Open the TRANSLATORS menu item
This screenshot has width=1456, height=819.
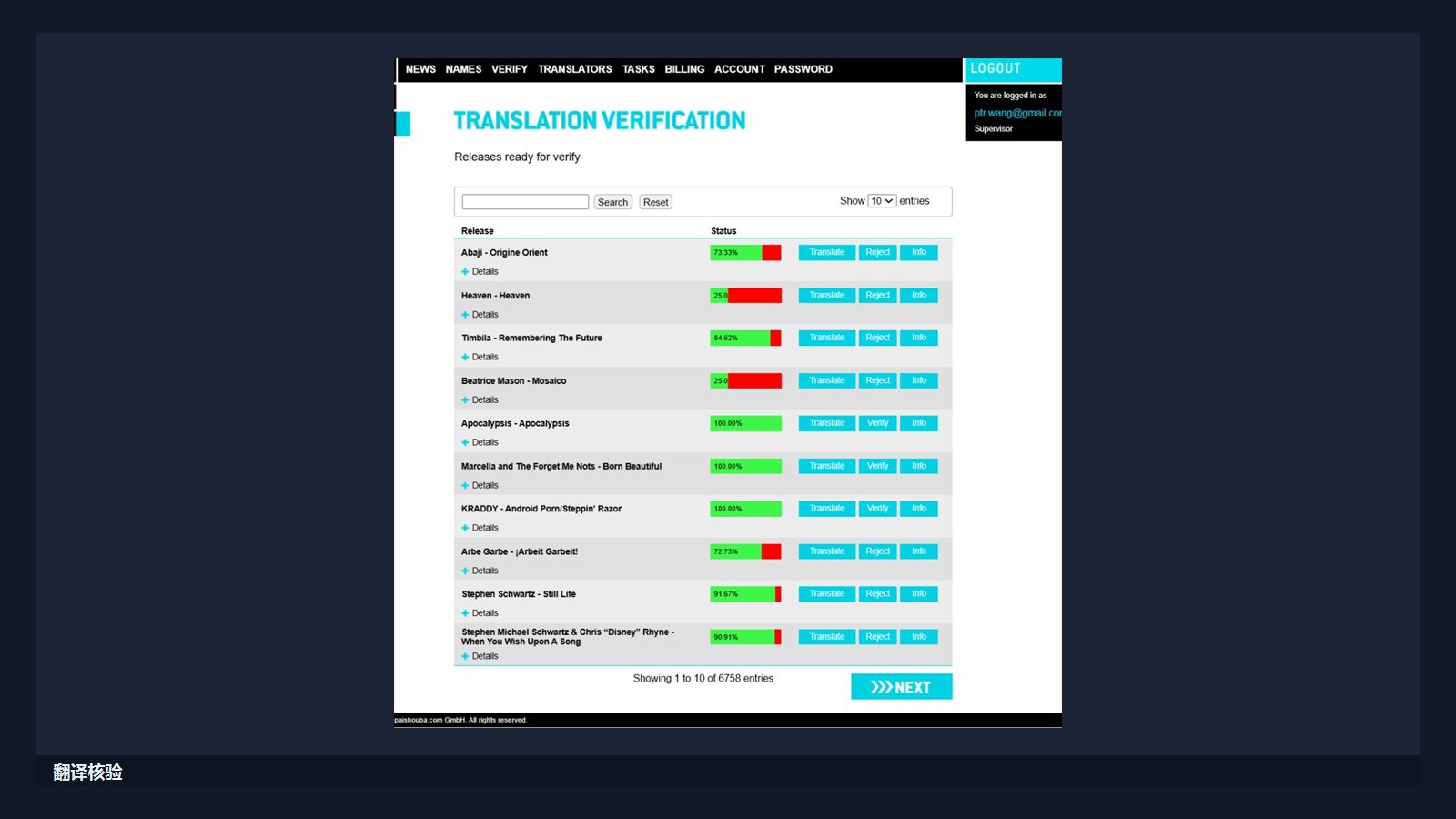click(575, 69)
